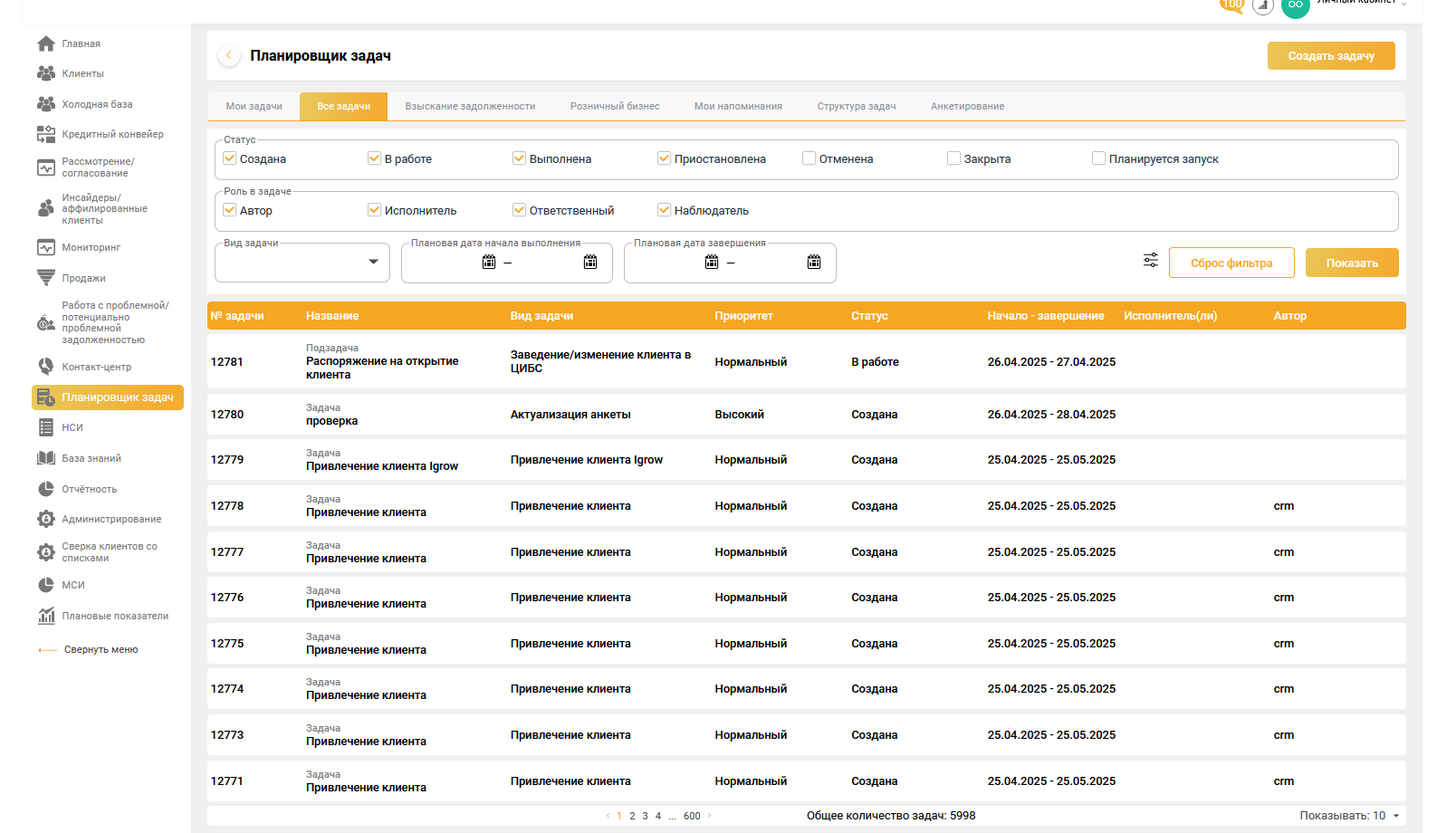Viewport: 1456px width, 833px height.
Task: Open Отчётность pie chart icon
Action: point(46,489)
